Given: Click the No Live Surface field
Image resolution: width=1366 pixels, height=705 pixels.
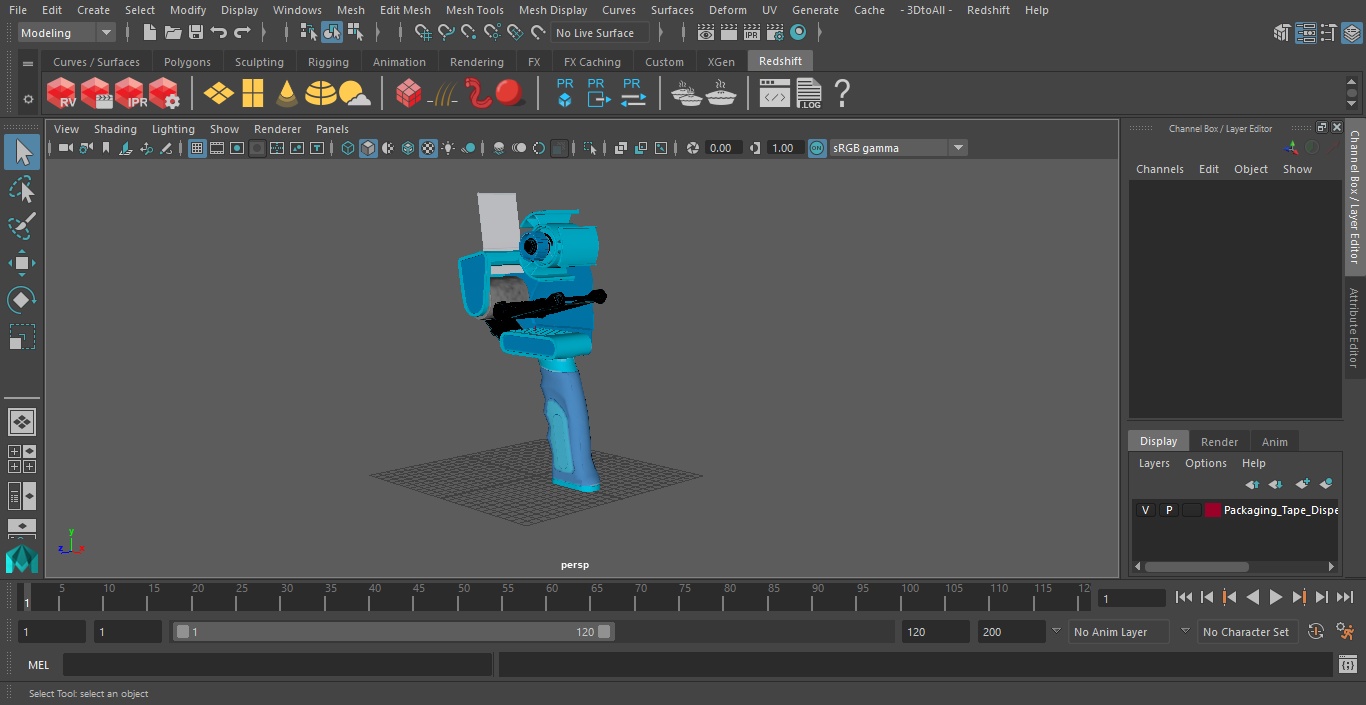Looking at the screenshot, I should (x=599, y=33).
